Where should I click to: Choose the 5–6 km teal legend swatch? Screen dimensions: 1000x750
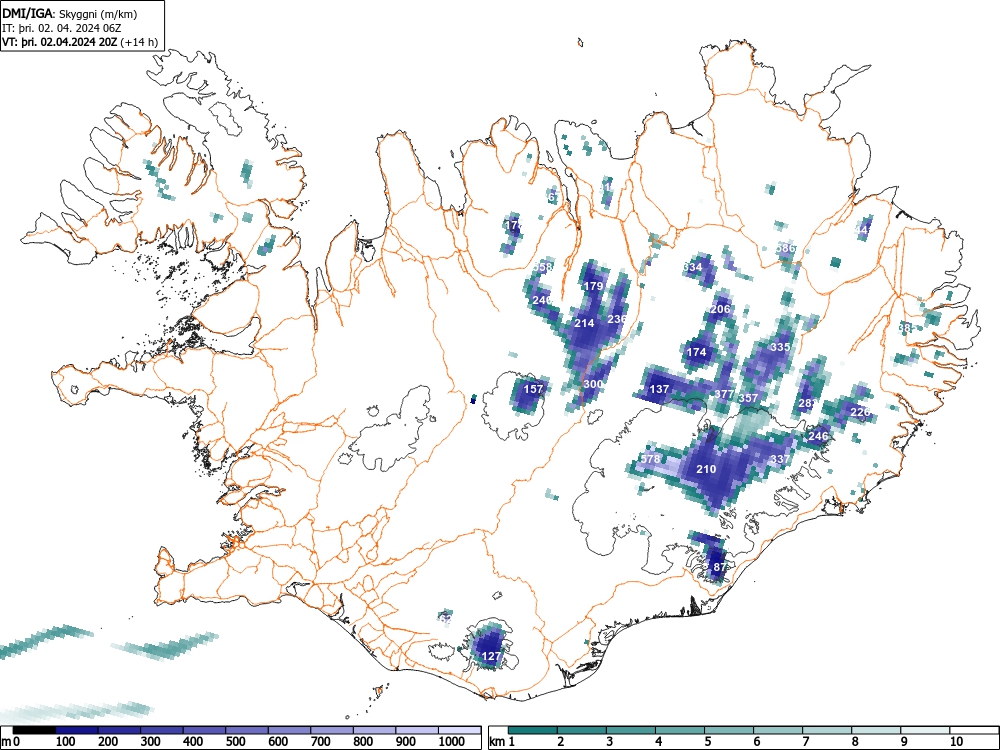click(x=729, y=730)
